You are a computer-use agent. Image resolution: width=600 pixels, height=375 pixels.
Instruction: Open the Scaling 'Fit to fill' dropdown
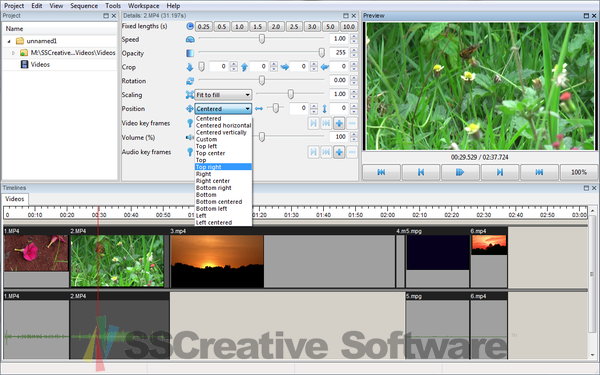(x=223, y=95)
